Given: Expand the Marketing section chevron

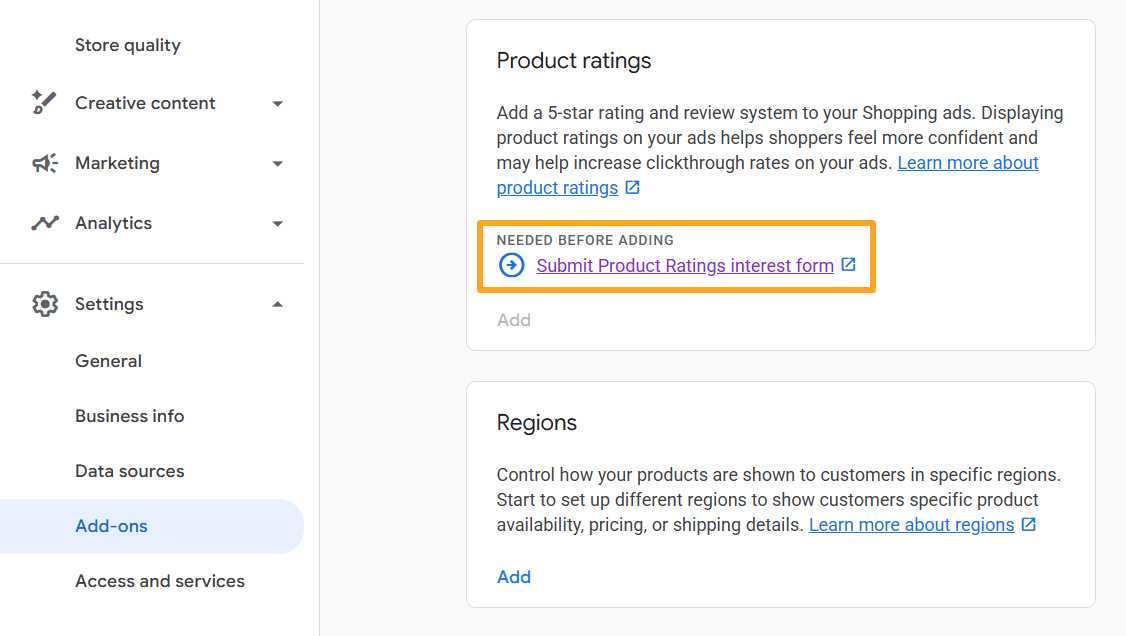Looking at the screenshot, I should click(277, 163).
